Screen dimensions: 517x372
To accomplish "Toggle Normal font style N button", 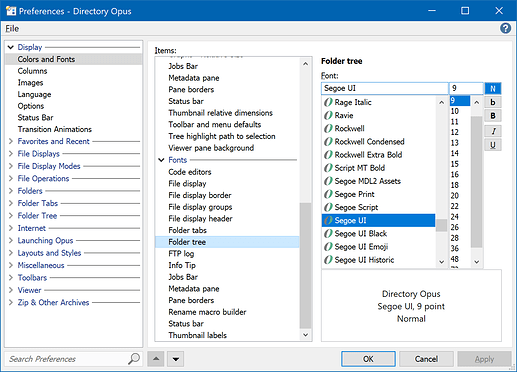I will tap(493, 89).
